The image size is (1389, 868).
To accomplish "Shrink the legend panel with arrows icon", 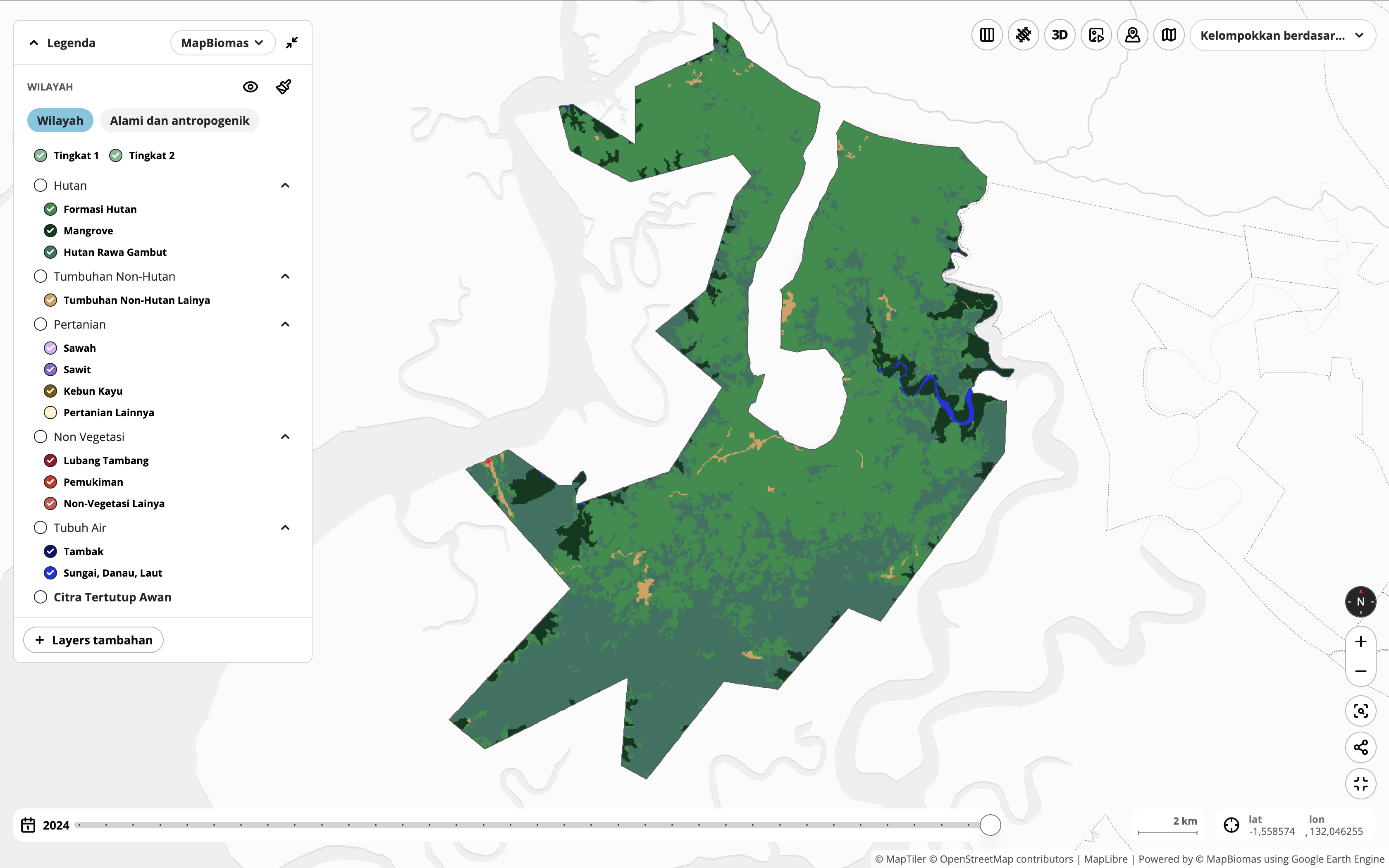I will tap(292, 43).
